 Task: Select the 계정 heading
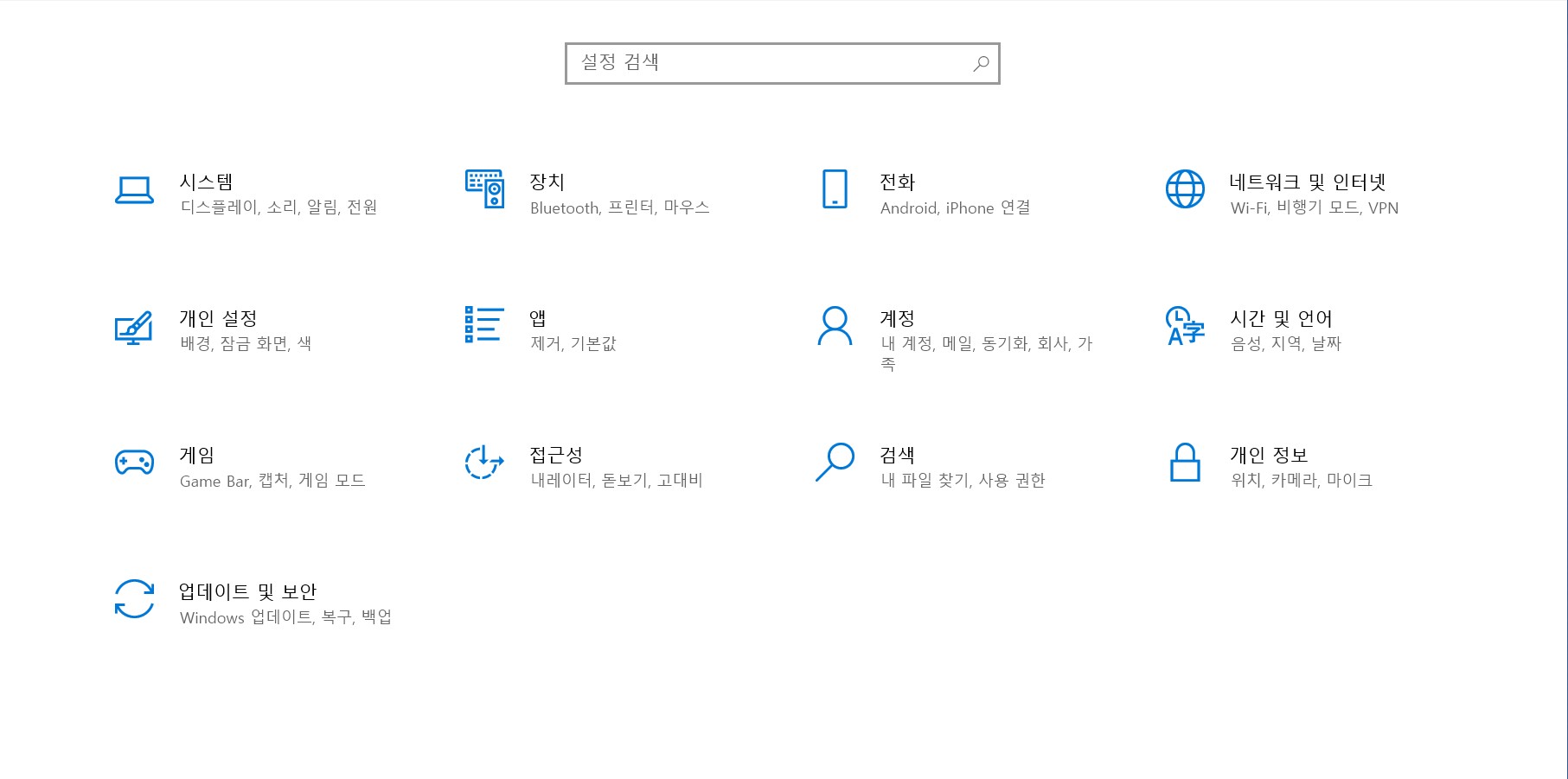point(897,319)
